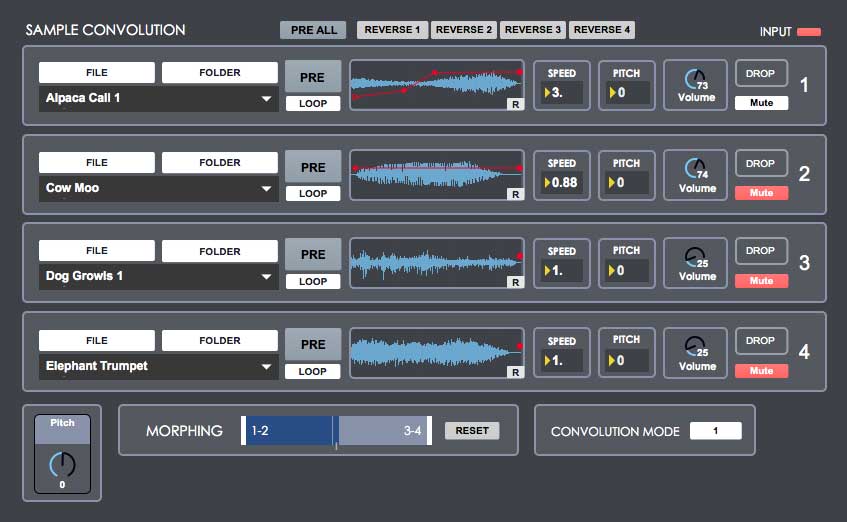Click the yellow speed arrow in slot 4

click(547, 360)
